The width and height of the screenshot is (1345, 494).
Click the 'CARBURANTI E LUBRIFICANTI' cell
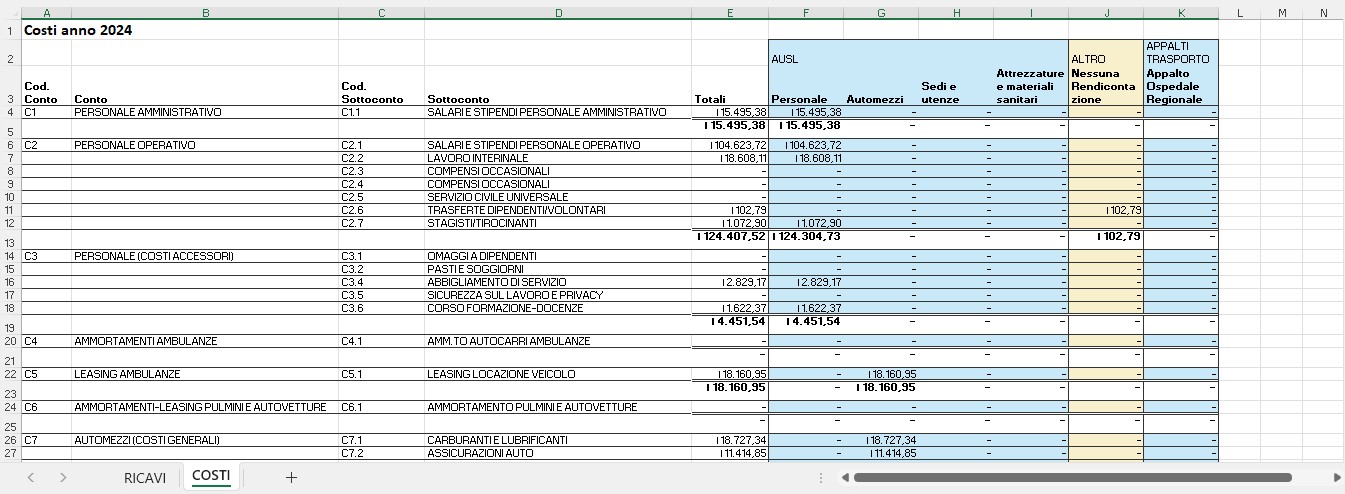tap(558, 440)
